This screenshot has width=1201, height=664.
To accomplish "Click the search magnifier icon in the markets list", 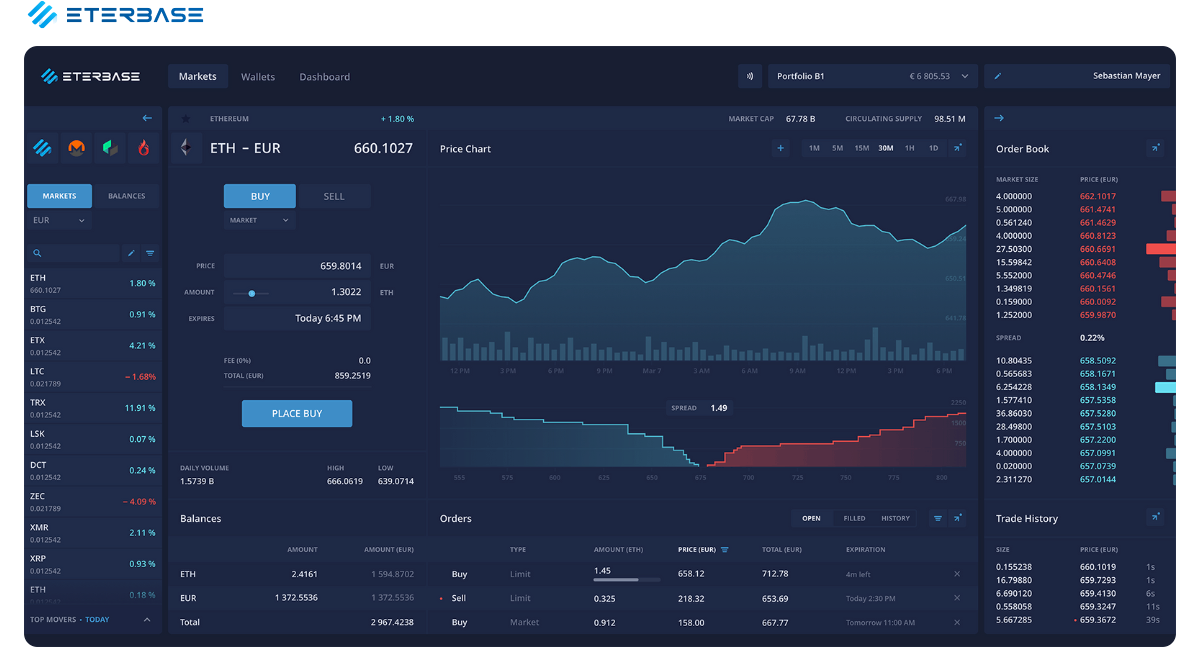I will [37, 253].
